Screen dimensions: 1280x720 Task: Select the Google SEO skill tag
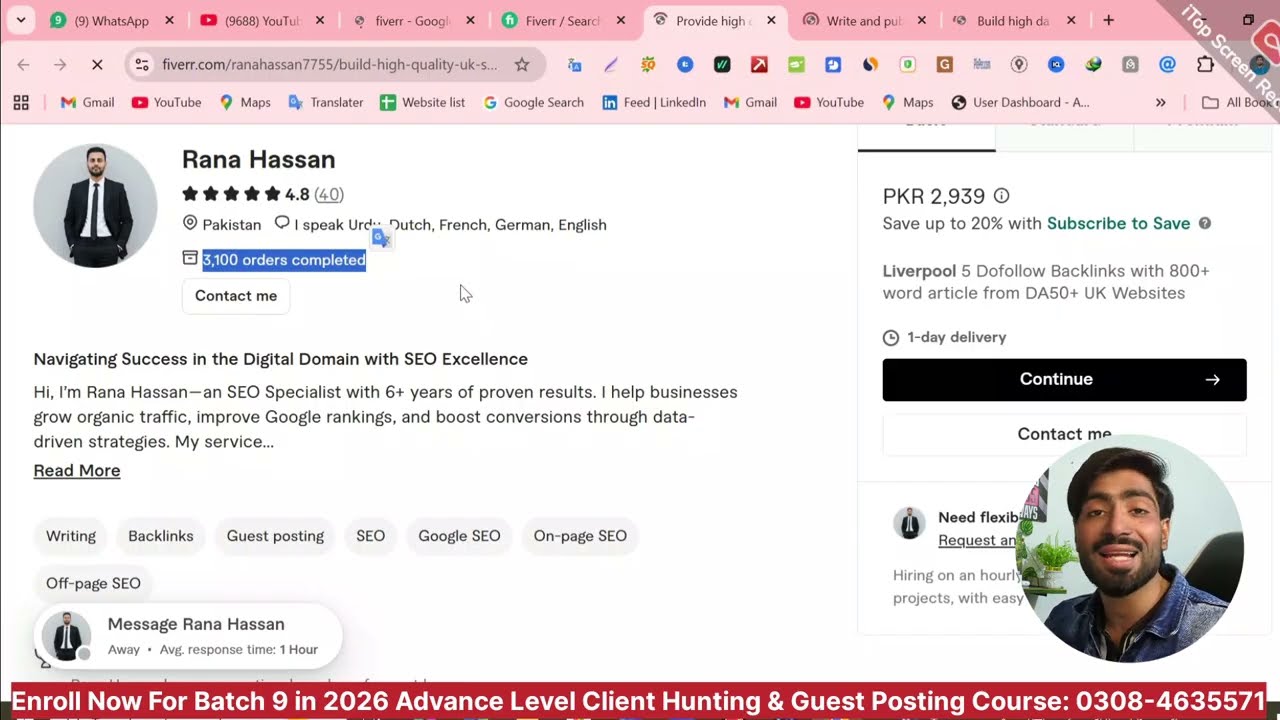pos(459,536)
